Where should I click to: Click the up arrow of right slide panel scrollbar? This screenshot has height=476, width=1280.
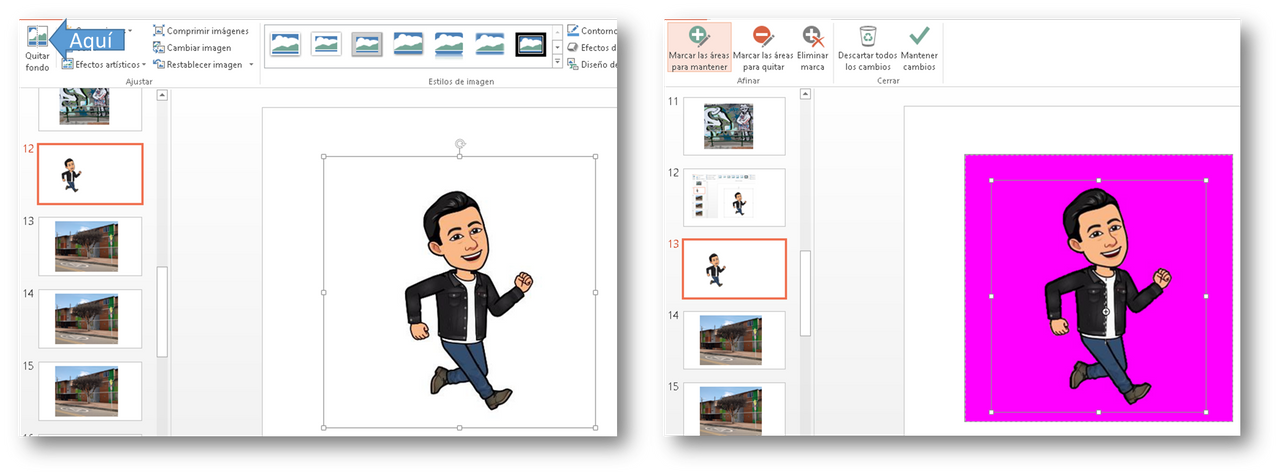(805, 94)
